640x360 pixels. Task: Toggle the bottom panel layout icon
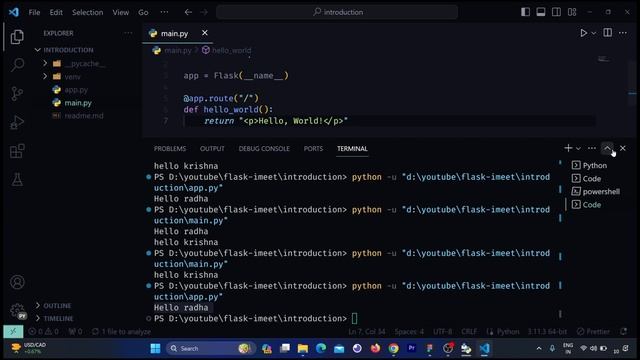coord(541,12)
